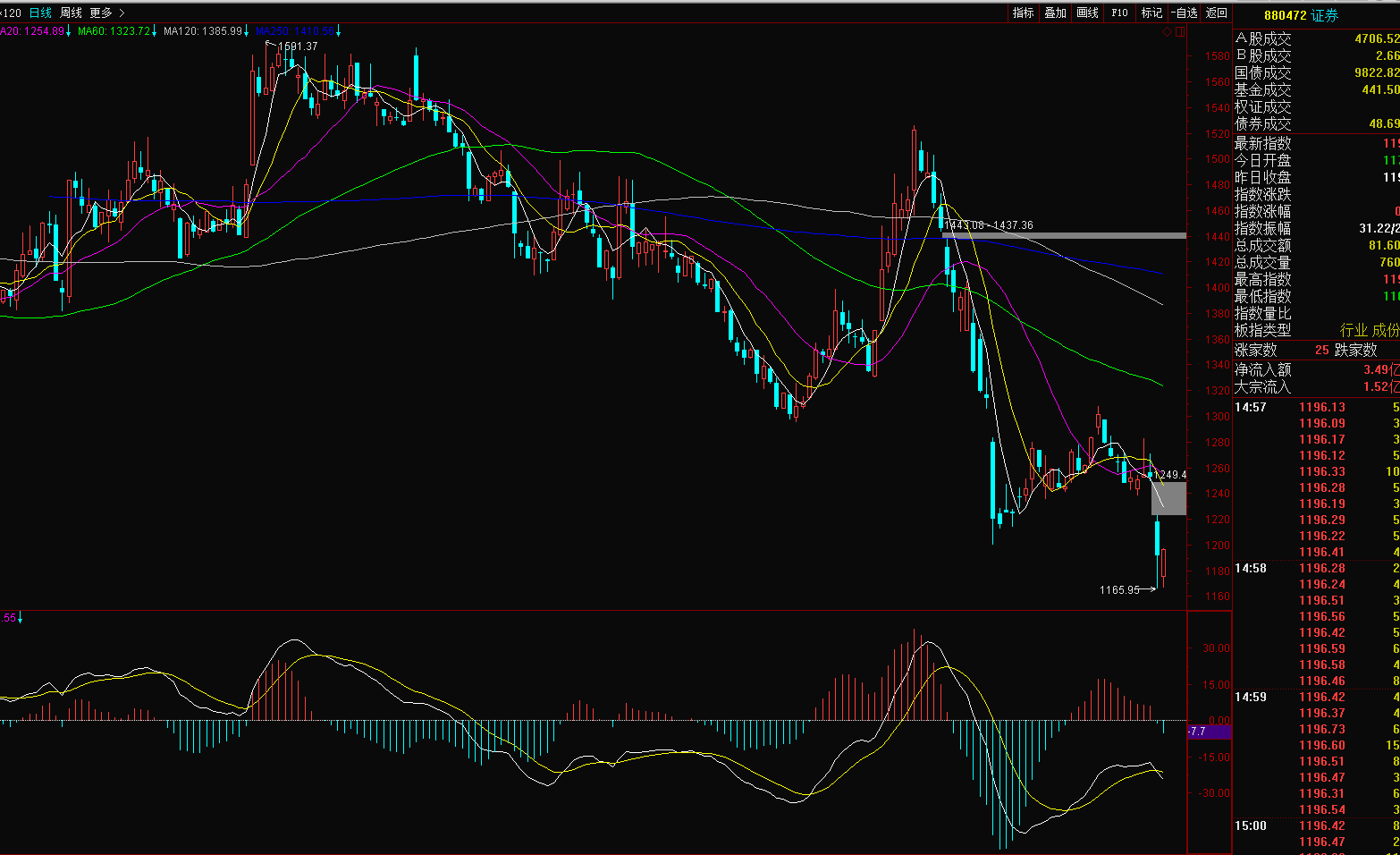The image size is (1400, 855).
Task: Click 返回 to go back
Action: tap(1216, 13)
